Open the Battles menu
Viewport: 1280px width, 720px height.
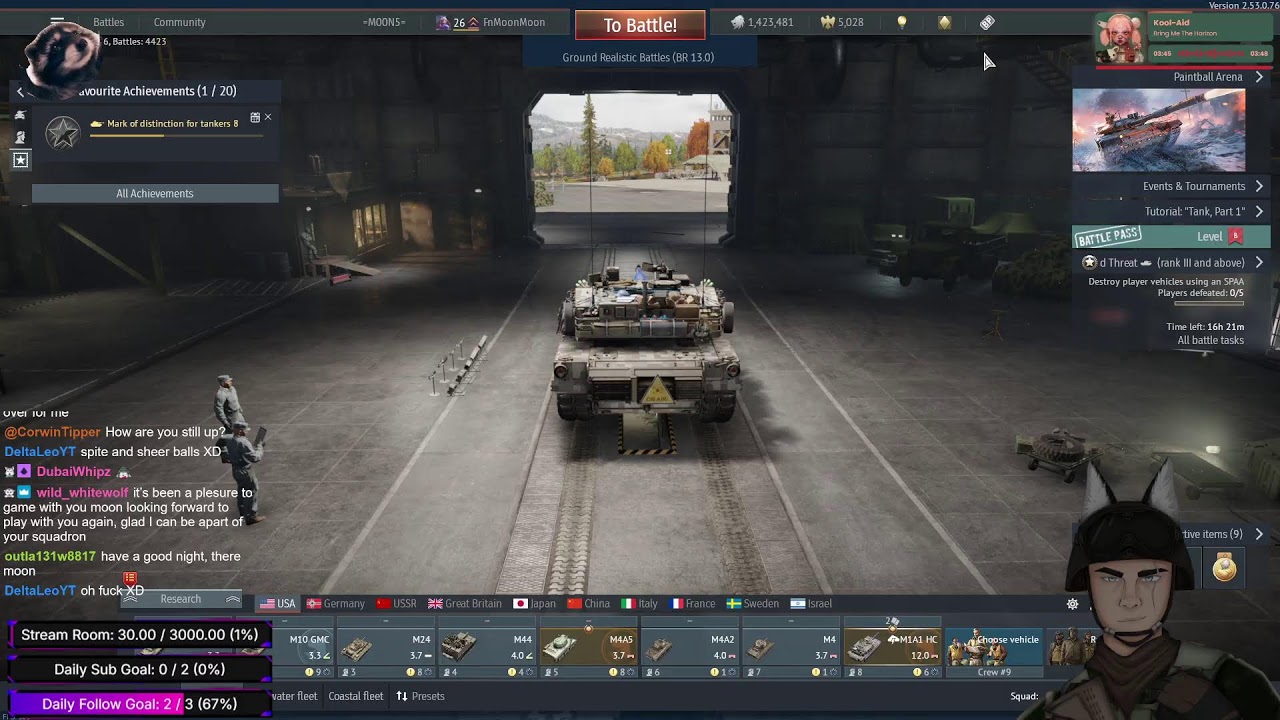[x=108, y=22]
